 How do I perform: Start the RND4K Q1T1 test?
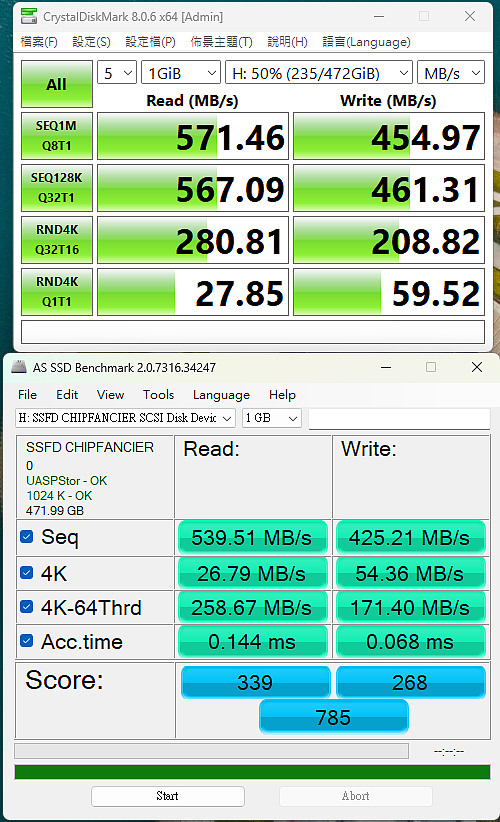(57, 291)
